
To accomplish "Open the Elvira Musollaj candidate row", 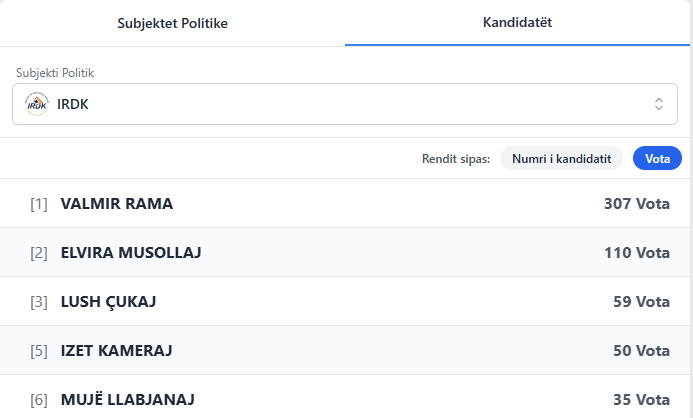I will click(x=131, y=253).
